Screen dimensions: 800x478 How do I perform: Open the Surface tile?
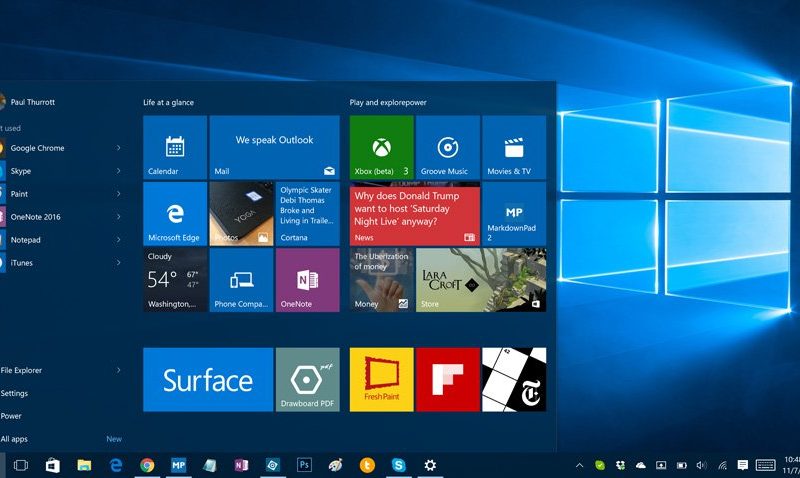point(208,380)
